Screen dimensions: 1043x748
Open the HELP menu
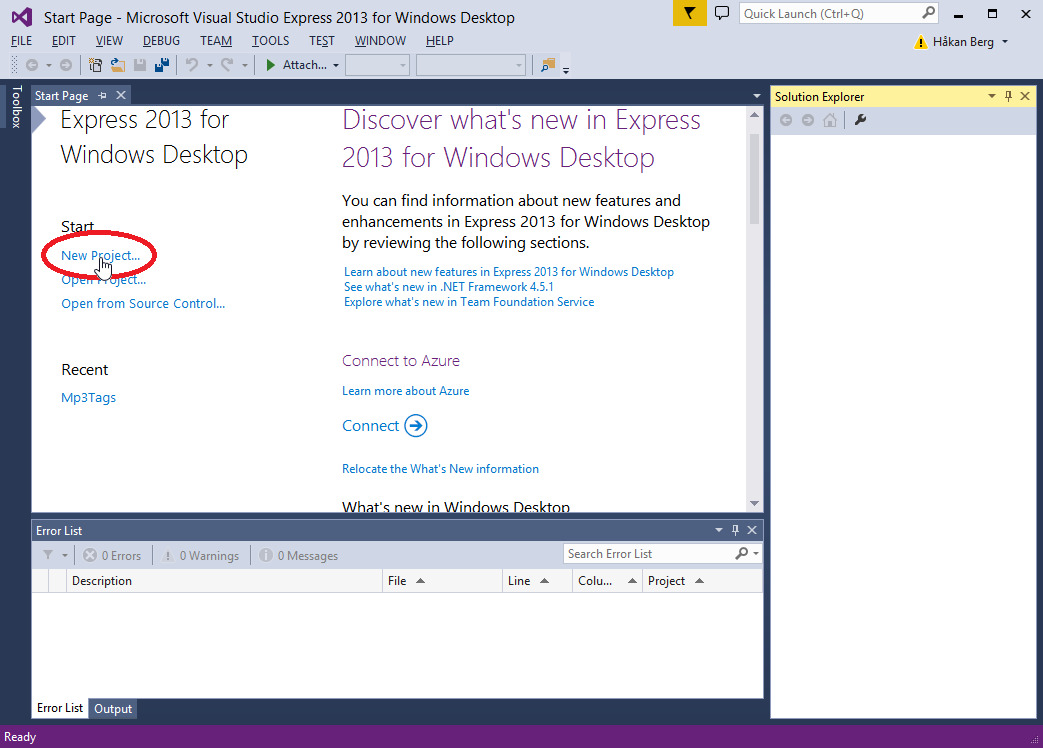click(x=440, y=41)
